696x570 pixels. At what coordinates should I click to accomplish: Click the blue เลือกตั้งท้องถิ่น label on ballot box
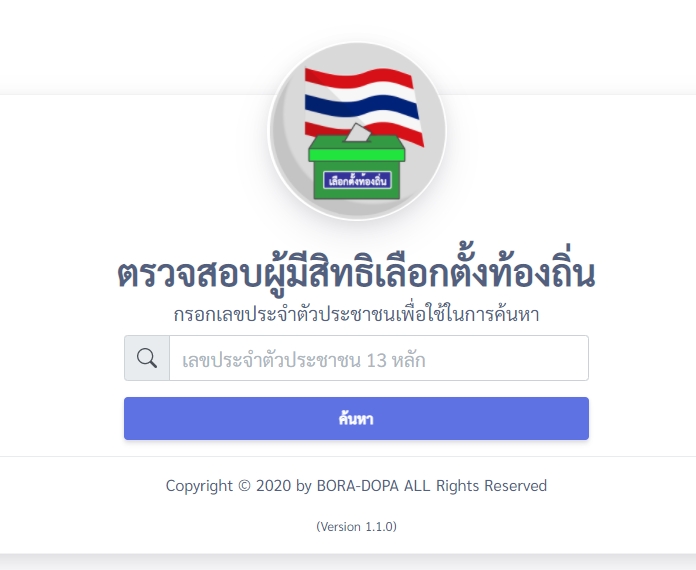(x=357, y=181)
